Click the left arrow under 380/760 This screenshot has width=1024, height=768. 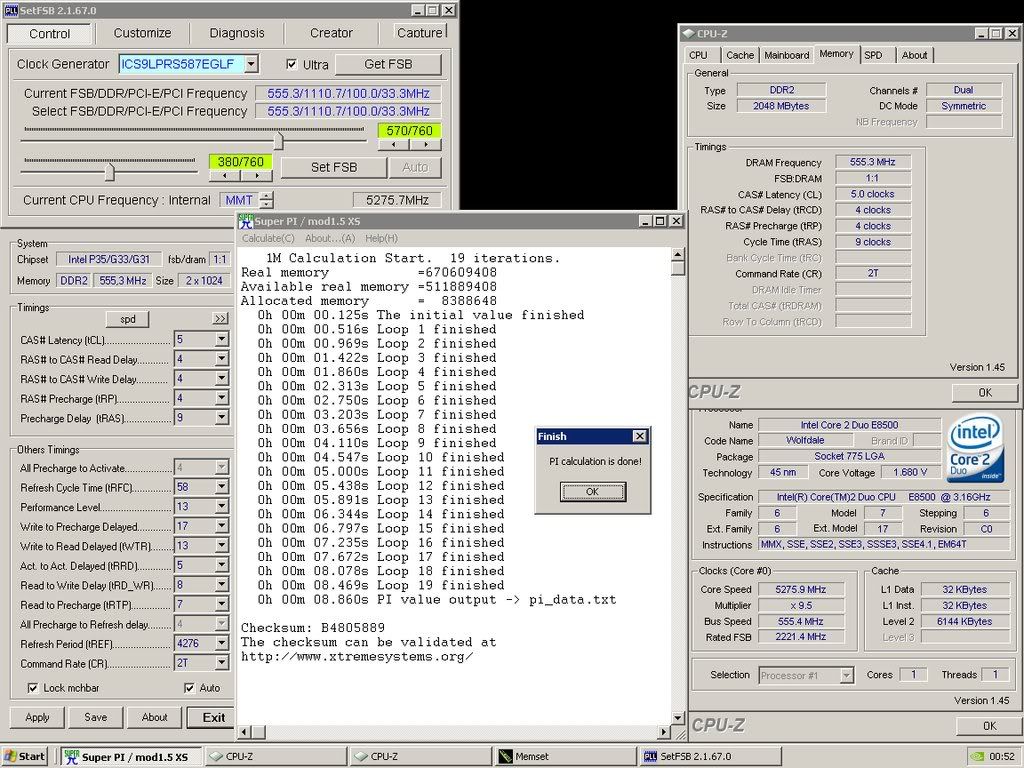(224, 176)
